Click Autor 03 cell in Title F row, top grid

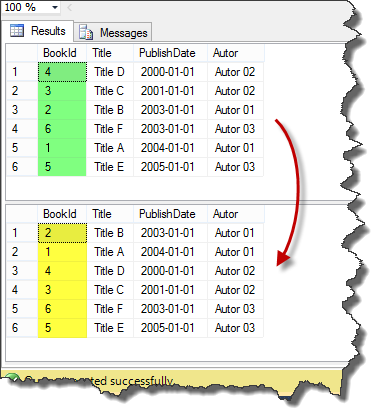point(235,129)
